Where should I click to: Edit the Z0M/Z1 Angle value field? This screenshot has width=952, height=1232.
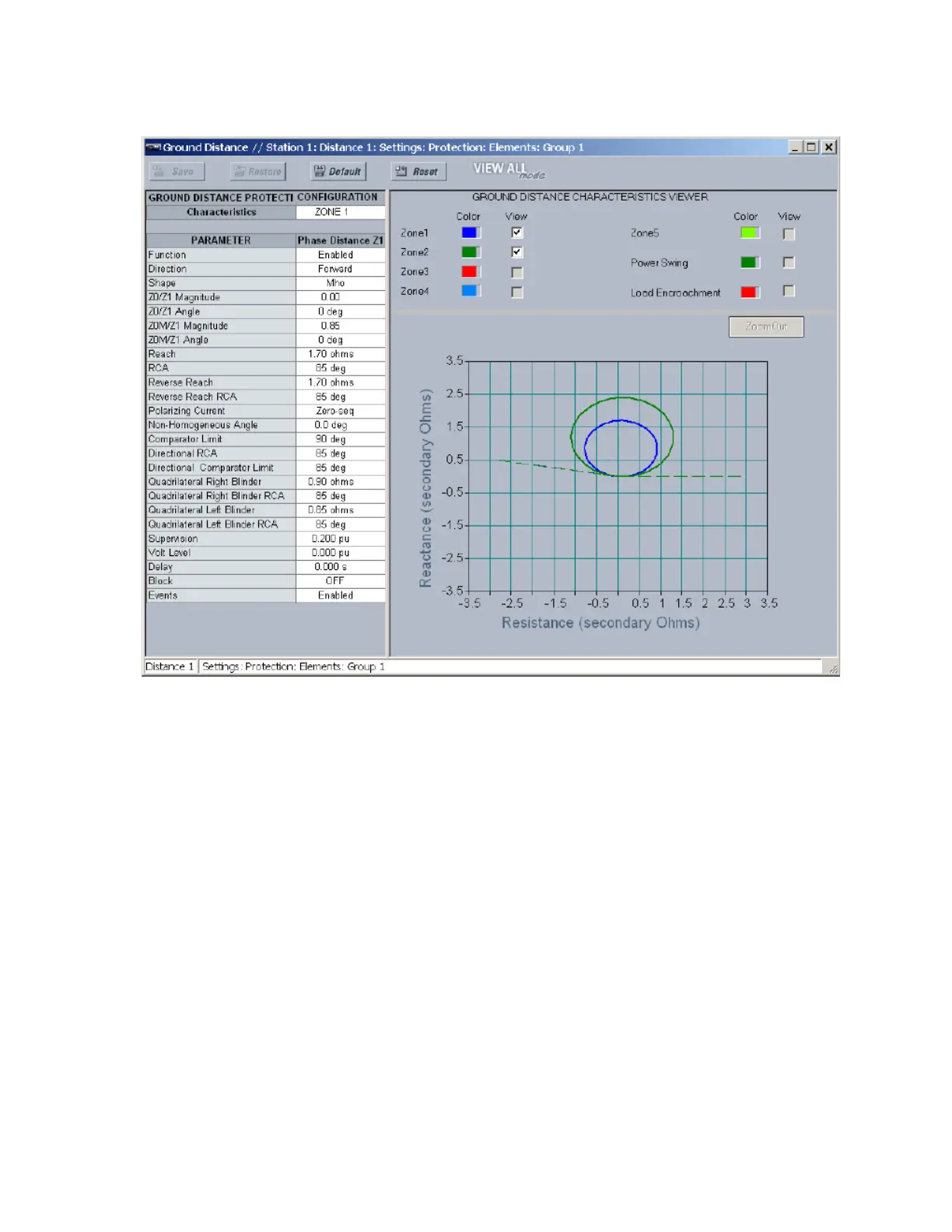tap(341, 340)
